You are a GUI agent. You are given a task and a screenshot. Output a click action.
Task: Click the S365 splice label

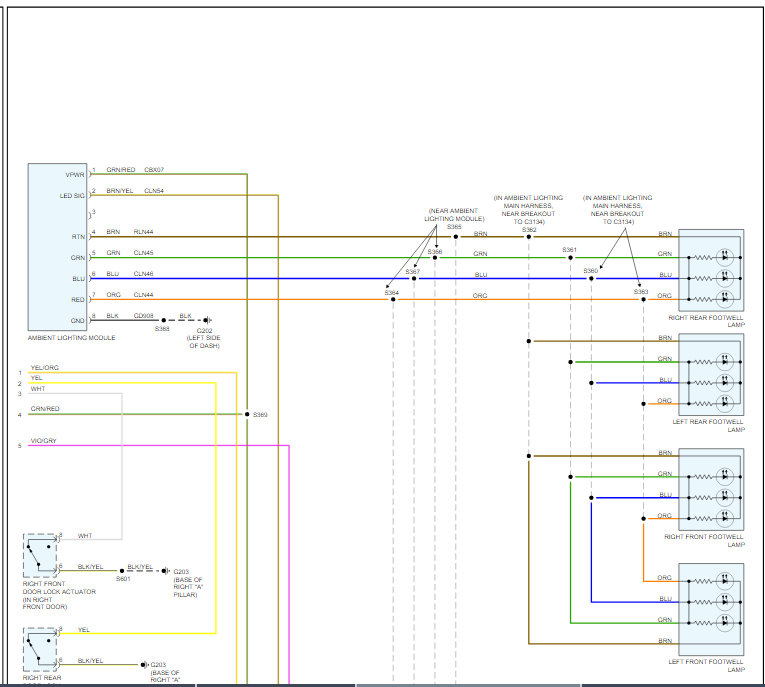tap(455, 227)
